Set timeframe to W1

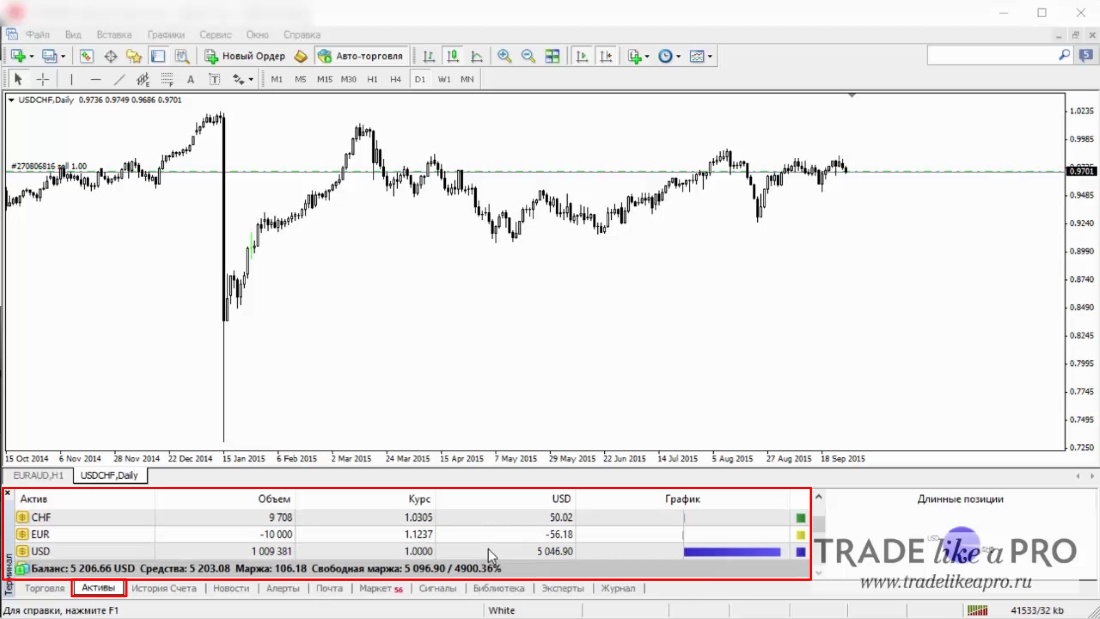click(x=444, y=79)
